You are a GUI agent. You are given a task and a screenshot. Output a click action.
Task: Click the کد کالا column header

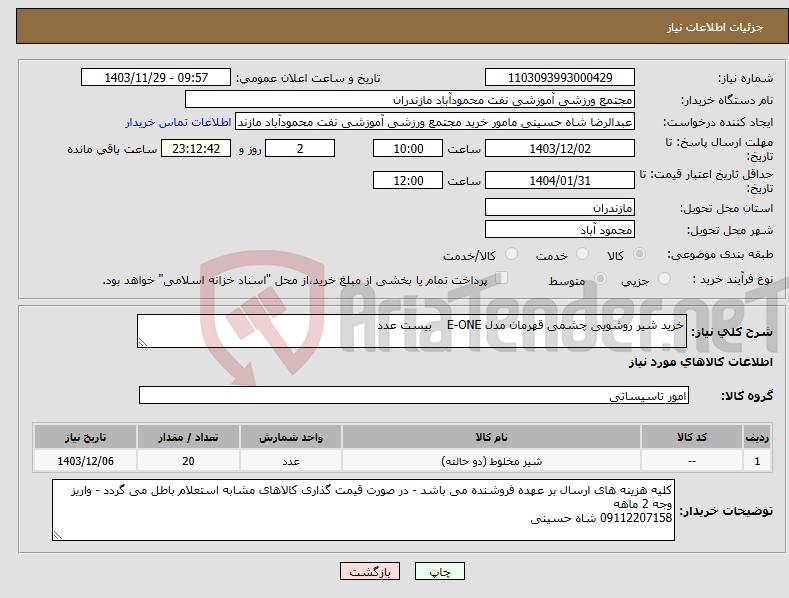(692, 437)
